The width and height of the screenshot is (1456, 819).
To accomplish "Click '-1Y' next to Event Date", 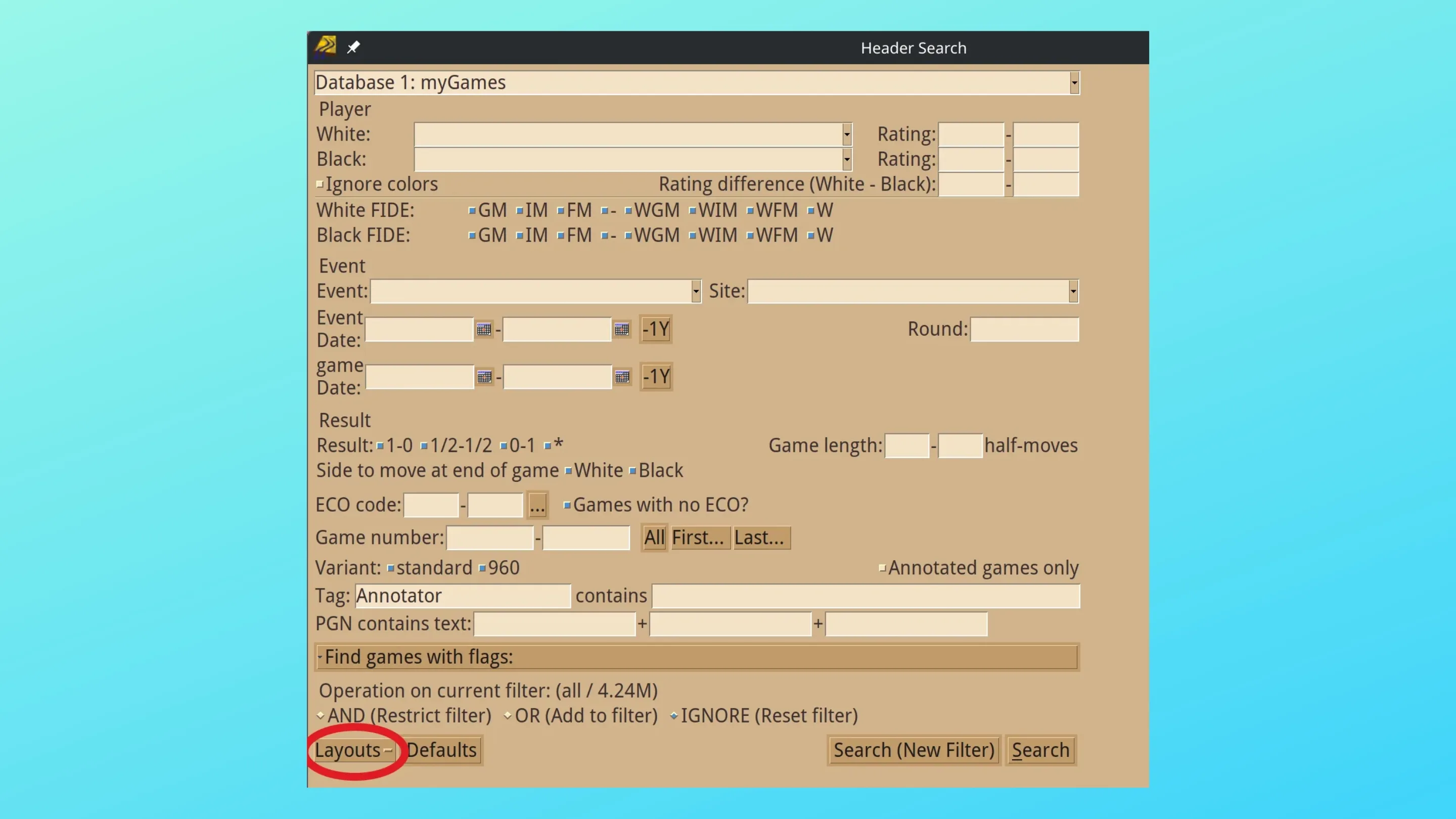I will 655,330.
